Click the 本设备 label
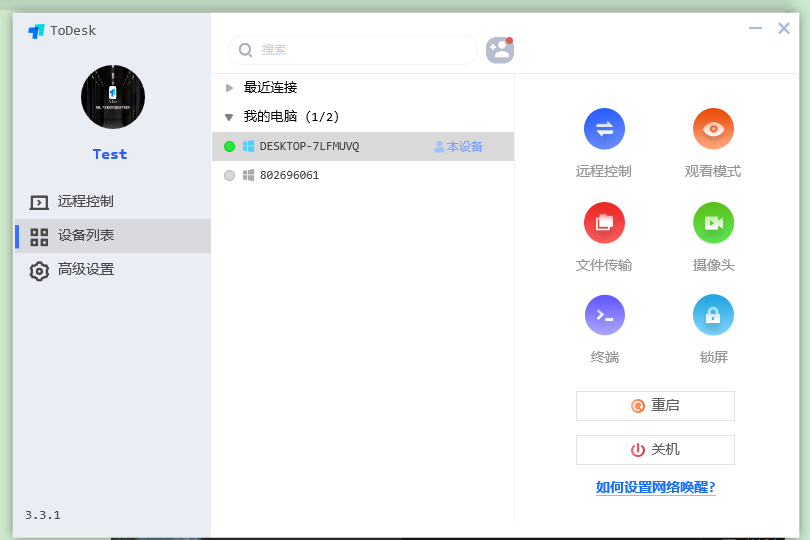Image resolution: width=810 pixels, height=540 pixels. (x=464, y=147)
